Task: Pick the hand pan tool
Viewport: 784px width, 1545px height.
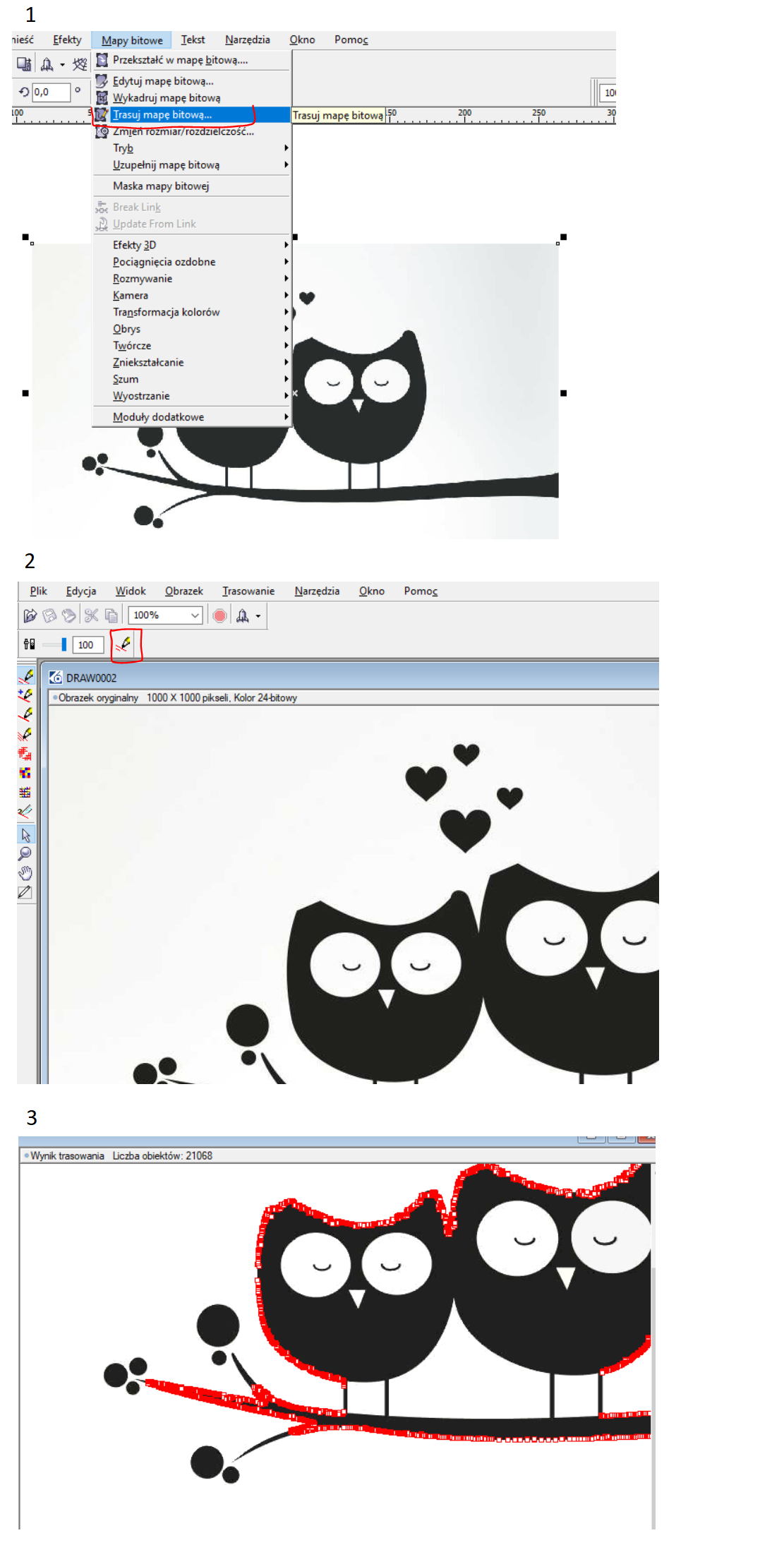Action: (25, 873)
